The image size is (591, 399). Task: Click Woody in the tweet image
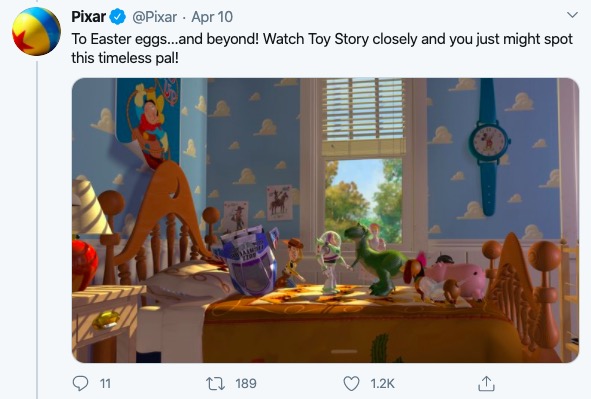tap(291, 263)
